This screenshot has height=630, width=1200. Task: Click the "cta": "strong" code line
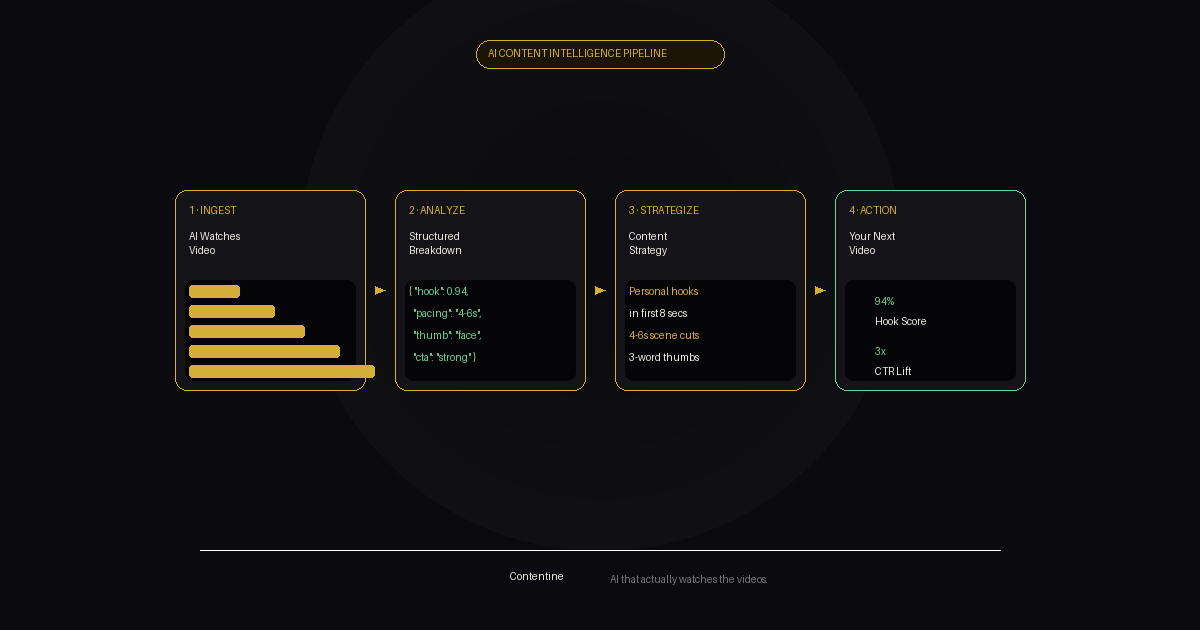pyautogui.click(x=445, y=357)
